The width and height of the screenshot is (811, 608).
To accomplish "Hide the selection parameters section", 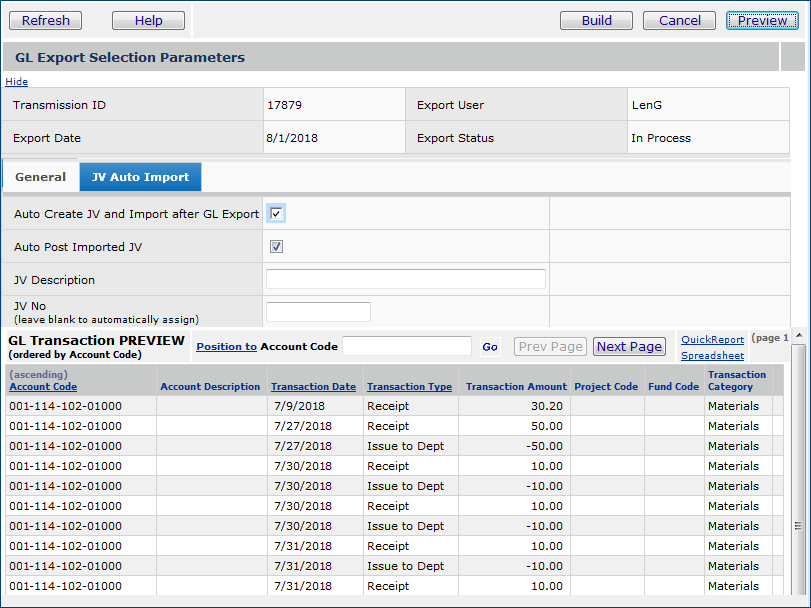I will [17, 82].
